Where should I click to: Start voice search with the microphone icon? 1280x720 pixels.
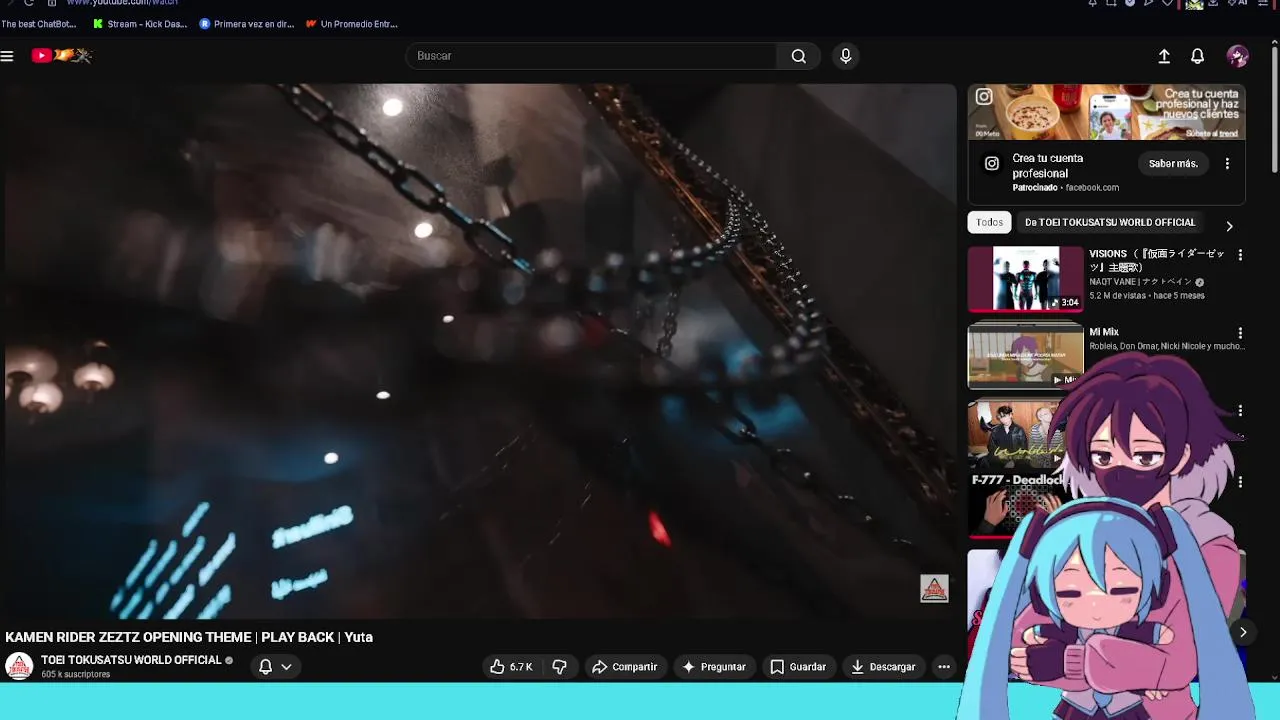[x=846, y=56]
